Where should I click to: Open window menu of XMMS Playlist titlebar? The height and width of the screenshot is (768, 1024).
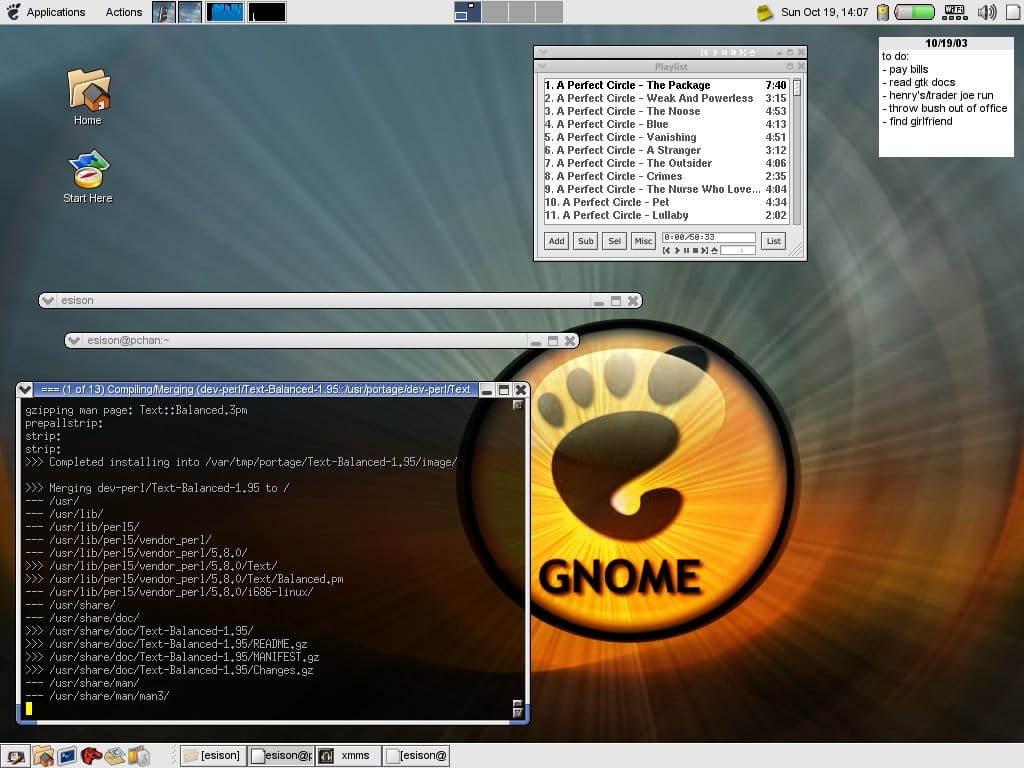click(542, 67)
